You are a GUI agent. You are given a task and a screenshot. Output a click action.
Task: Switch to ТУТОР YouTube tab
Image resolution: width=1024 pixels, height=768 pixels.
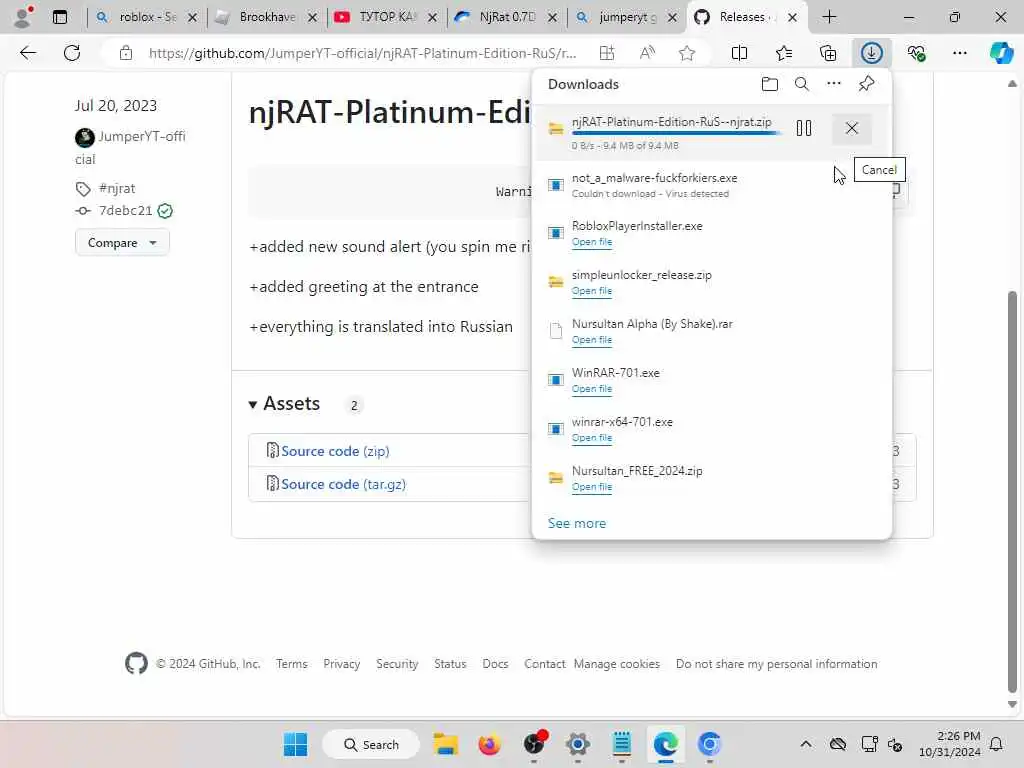(x=387, y=17)
